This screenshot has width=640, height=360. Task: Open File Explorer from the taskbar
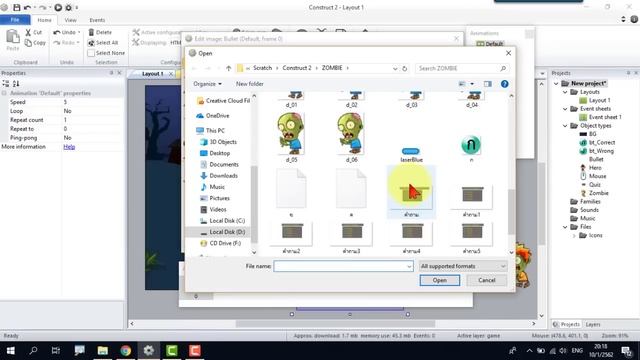tap(102, 351)
